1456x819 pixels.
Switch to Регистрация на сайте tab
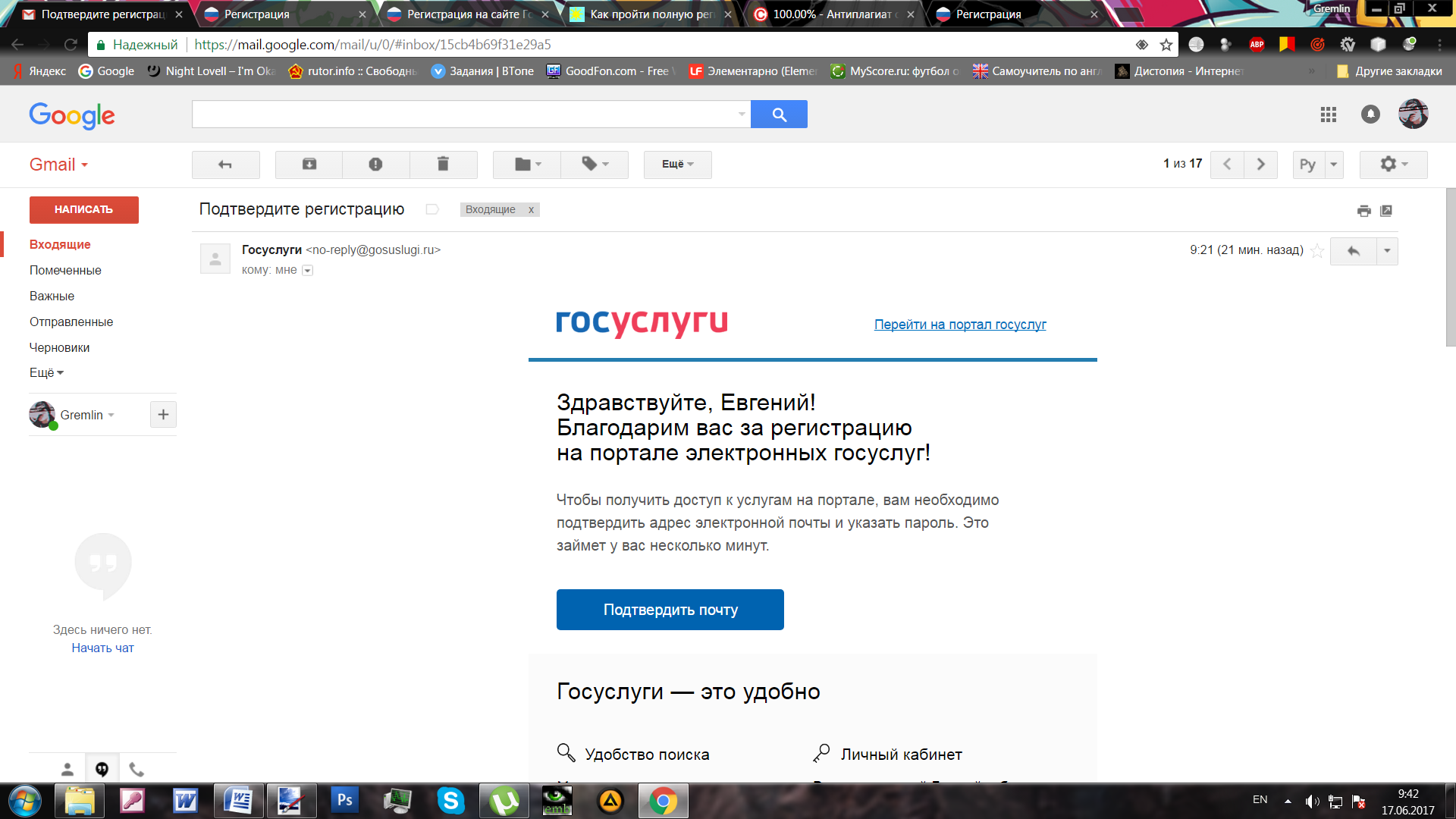coord(467,14)
